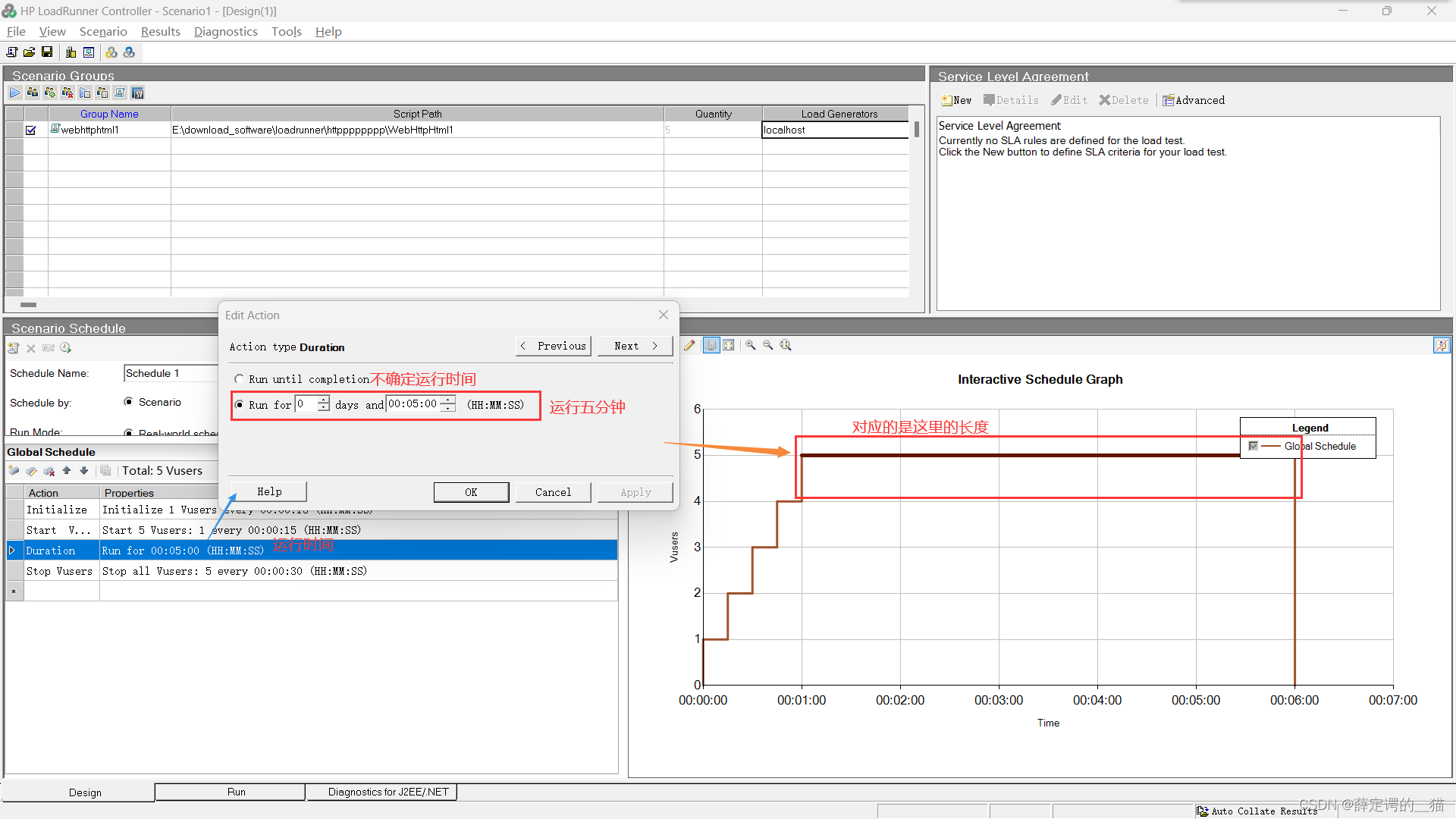Click Remove group icon with red X
The width and height of the screenshot is (1456, 819).
(x=67, y=93)
